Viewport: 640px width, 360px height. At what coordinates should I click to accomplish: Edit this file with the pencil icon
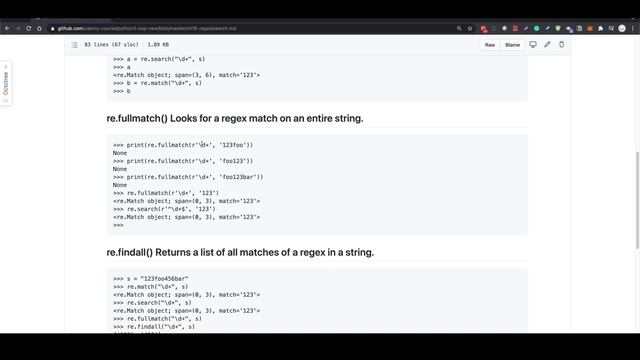pos(547,44)
